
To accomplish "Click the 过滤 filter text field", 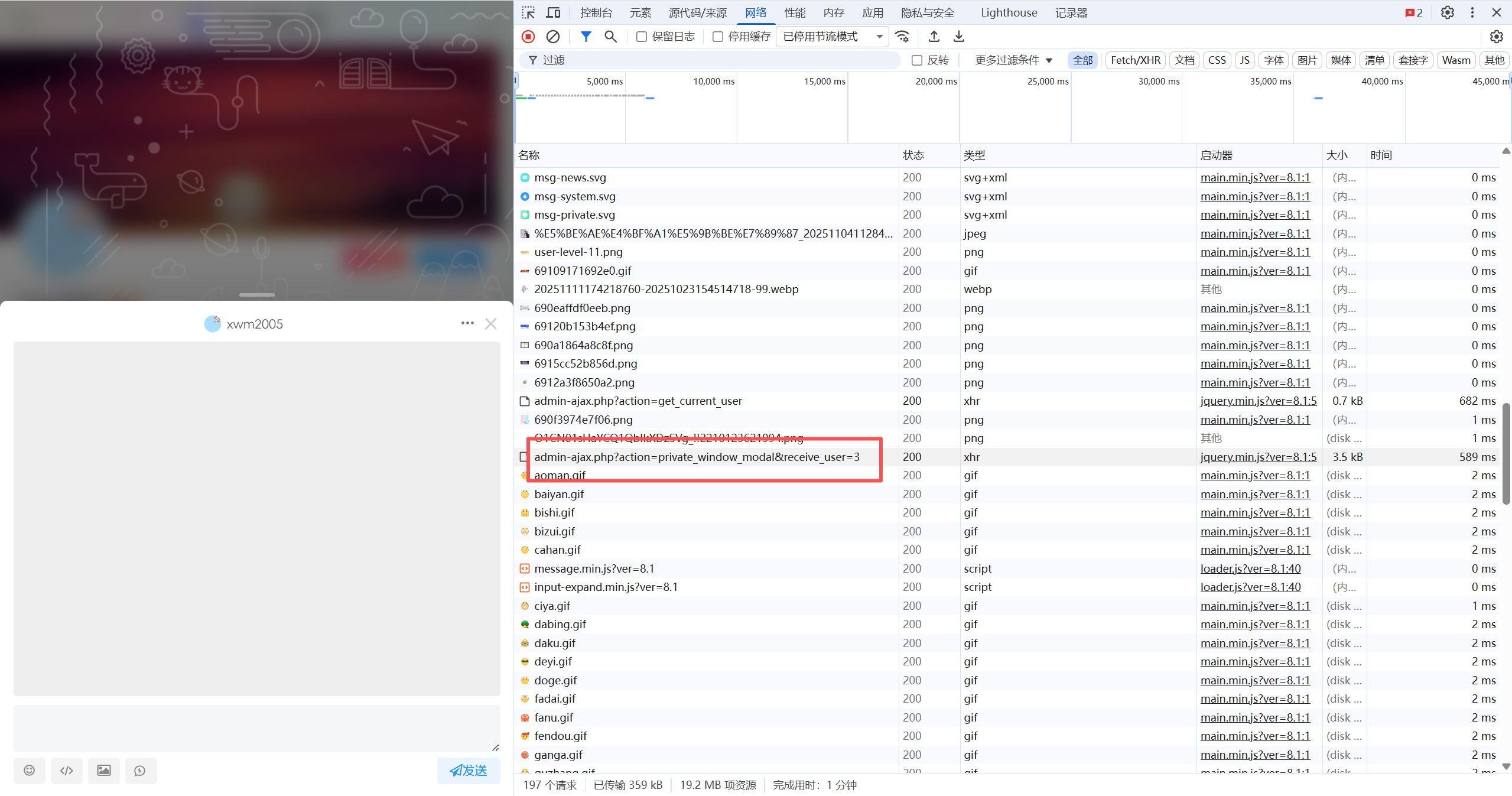I will point(709,60).
